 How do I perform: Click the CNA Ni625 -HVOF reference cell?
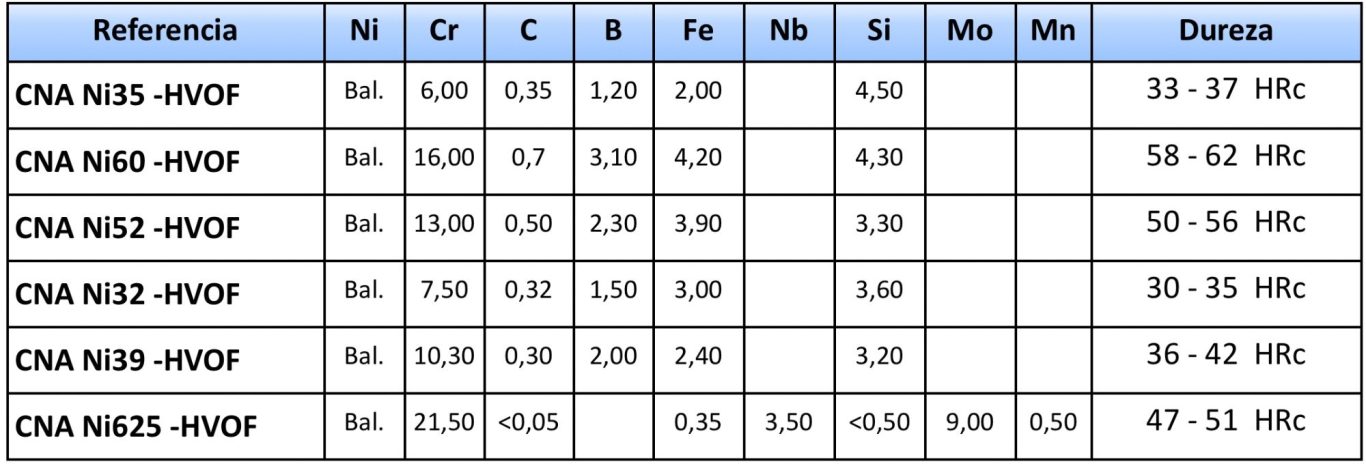(166, 426)
